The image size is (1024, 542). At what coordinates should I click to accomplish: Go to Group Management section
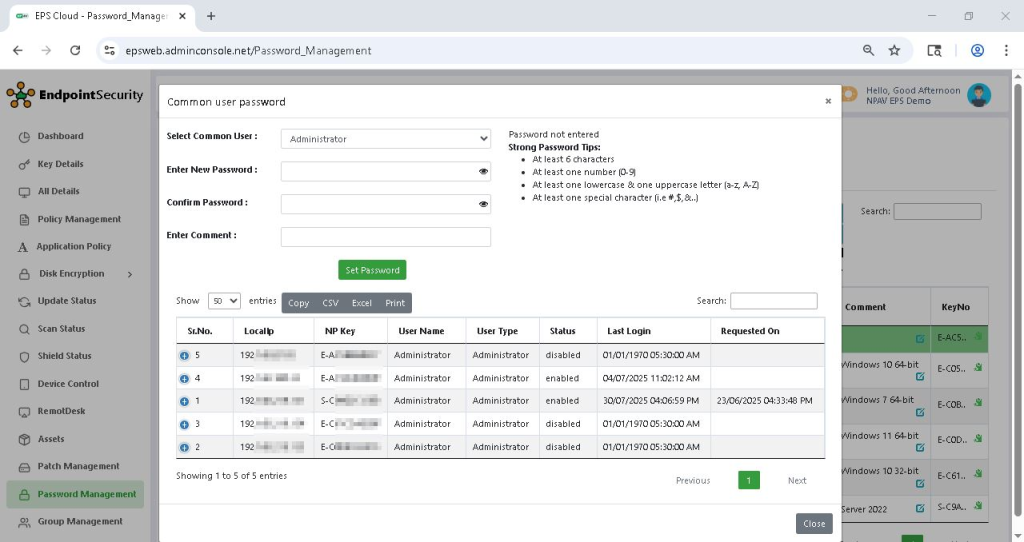click(x=80, y=521)
